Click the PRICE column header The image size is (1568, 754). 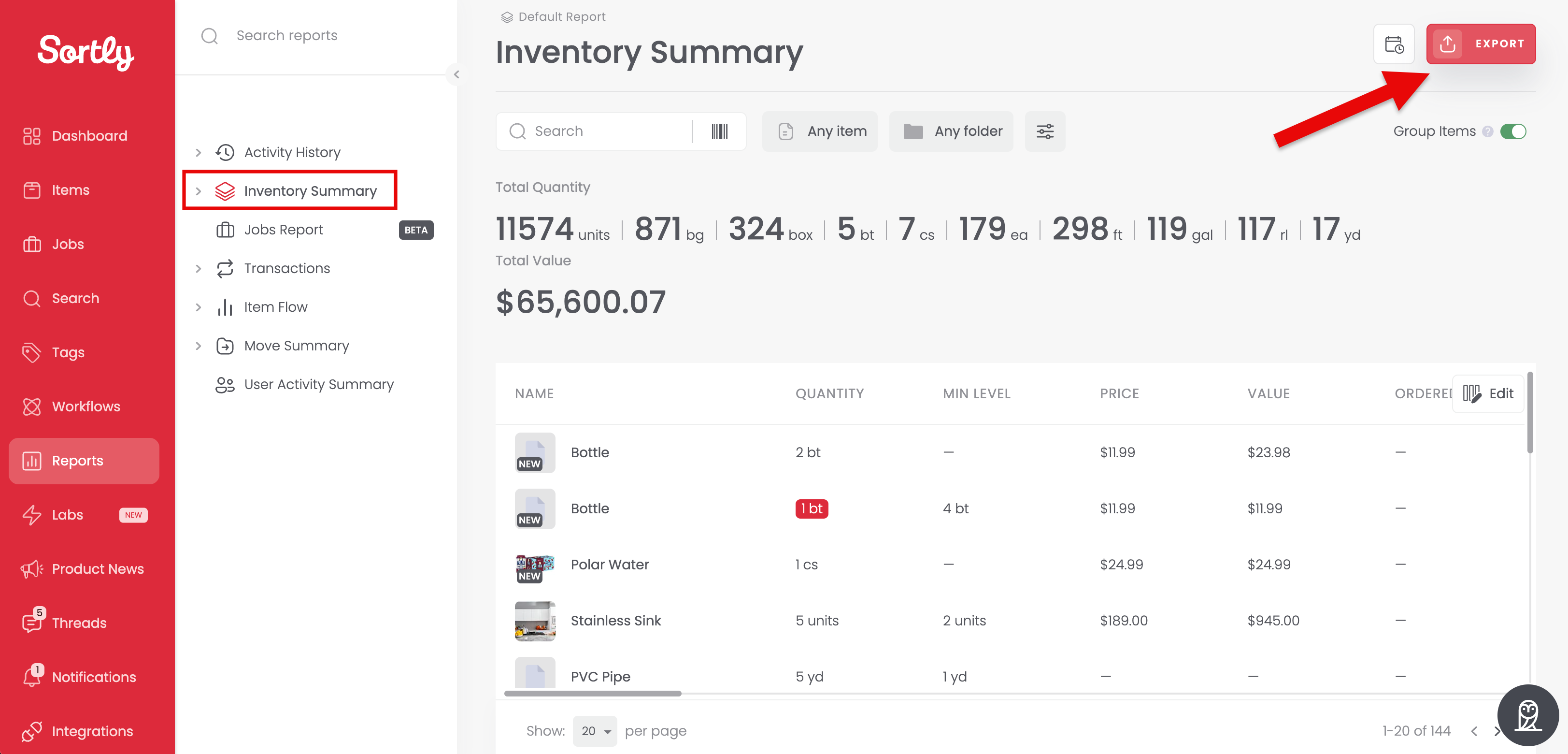[x=1119, y=393]
